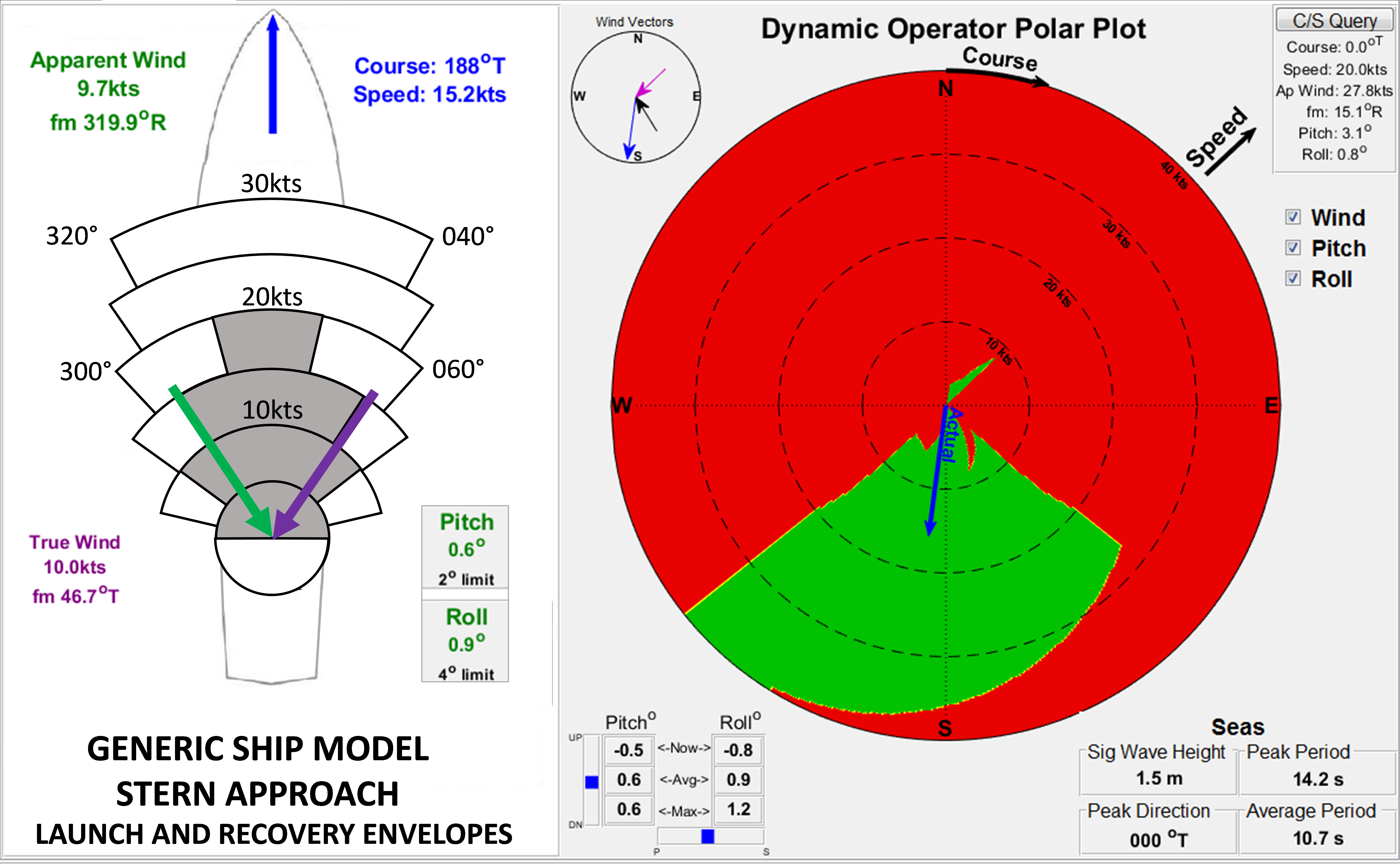Click the Average Period 10.7 s field
Viewport: 1400px width, 864px height.
(1318, 838)
